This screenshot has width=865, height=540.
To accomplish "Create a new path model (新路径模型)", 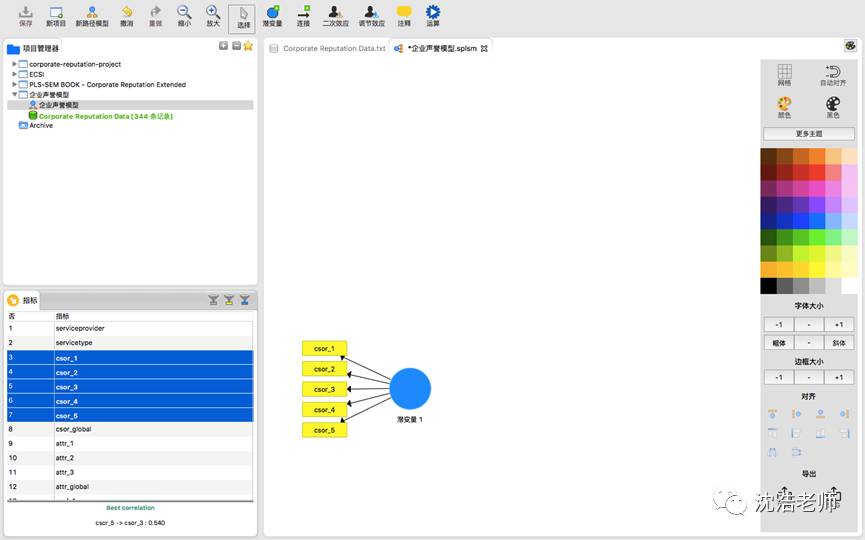I will point(92,16).
